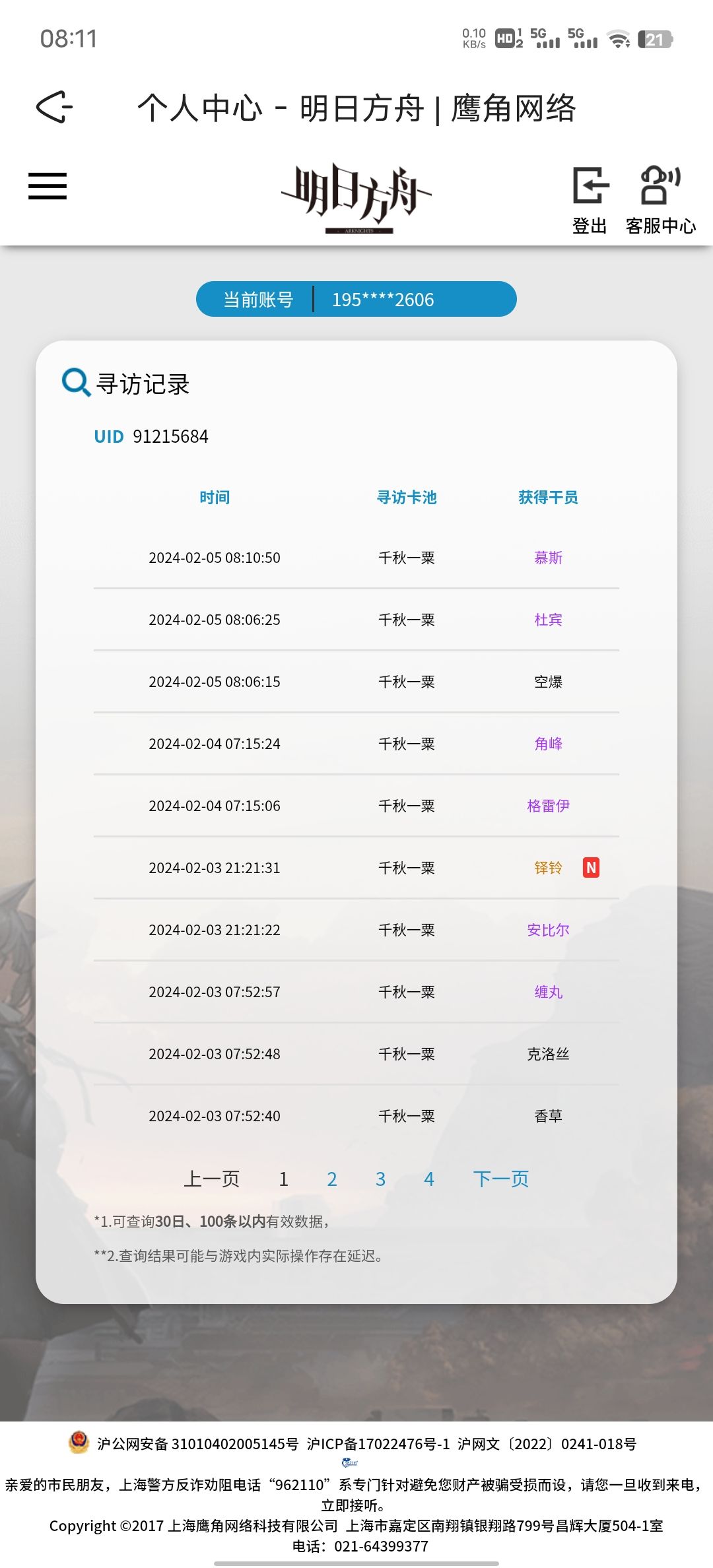Select operator name 慕斯 in first row
The height and width of the screenshot is (1568, 713).
tap(548, 558)
